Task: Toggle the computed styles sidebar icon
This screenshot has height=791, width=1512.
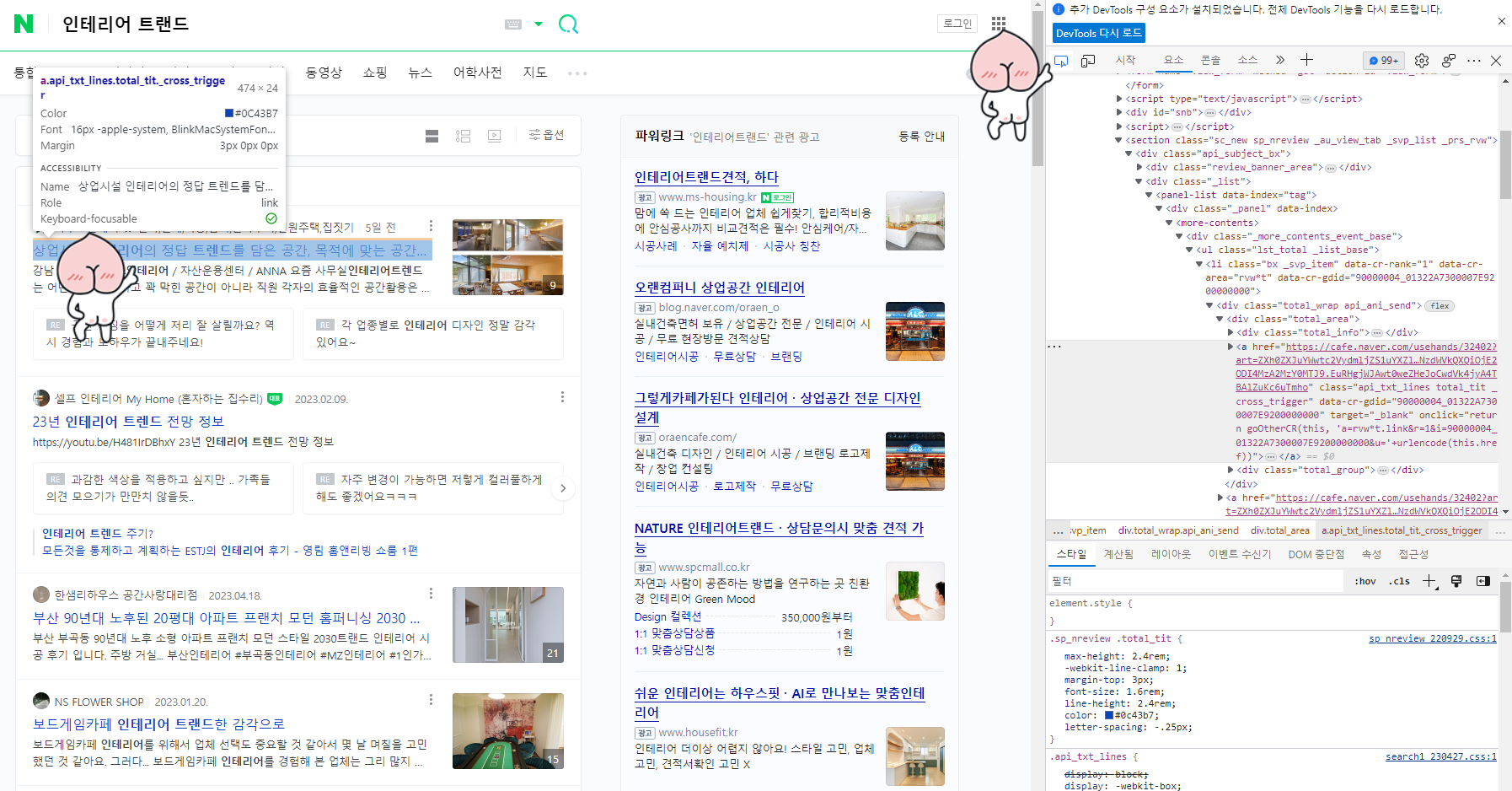Action: click(x=1483, y=581)
